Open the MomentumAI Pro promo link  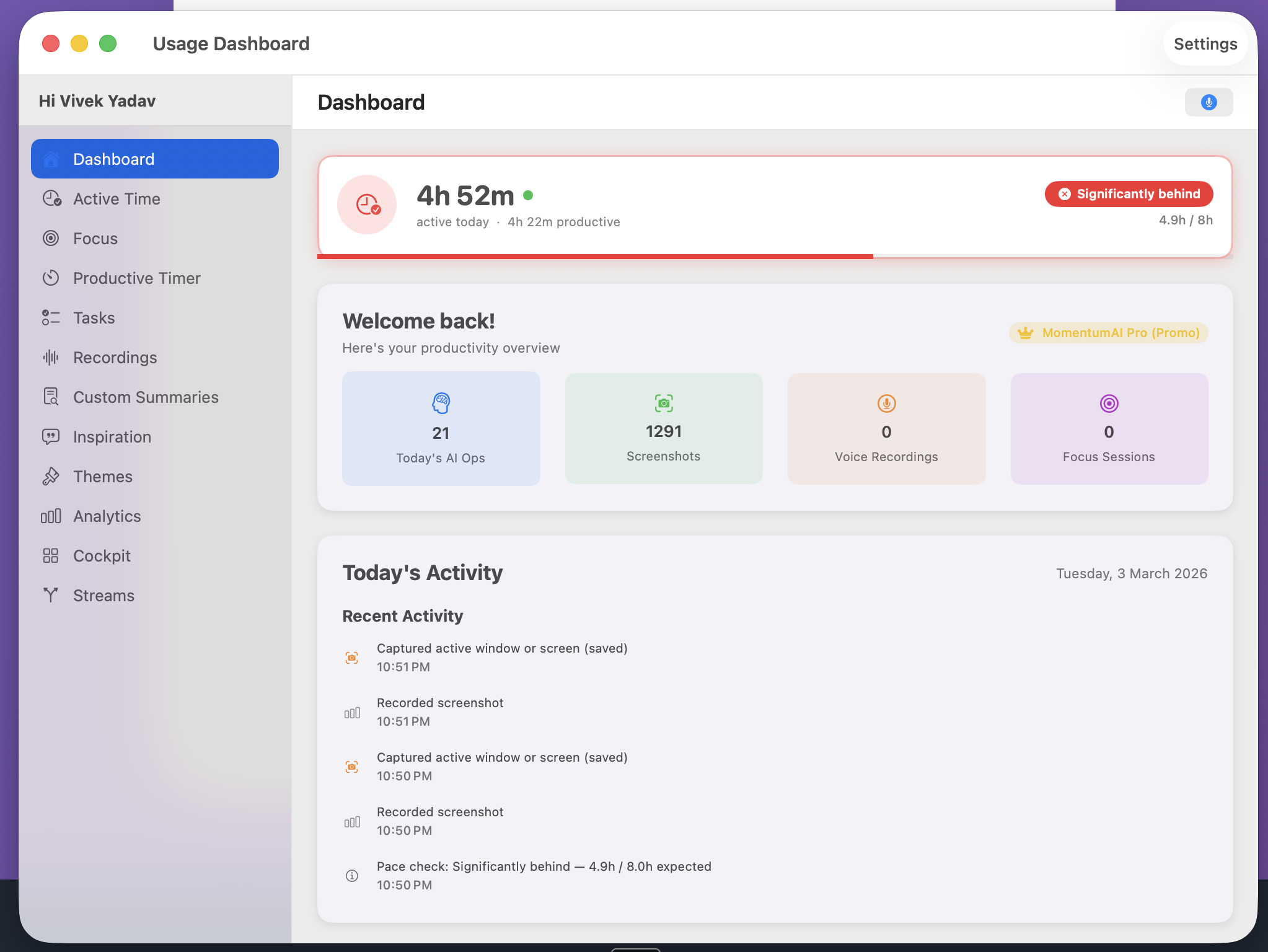click(1108, 333)
